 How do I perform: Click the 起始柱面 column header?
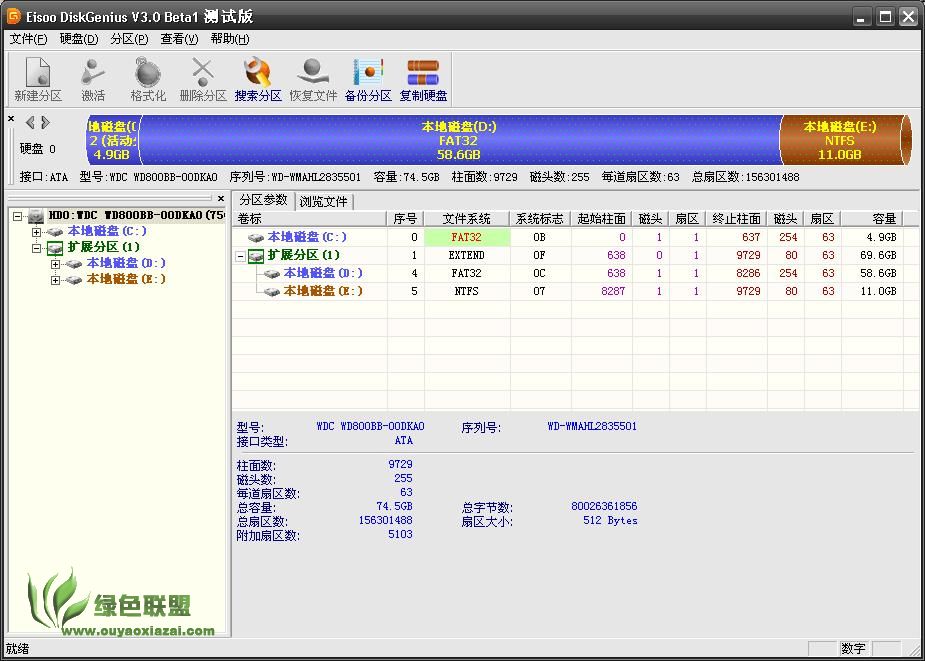tap(602, 219)
